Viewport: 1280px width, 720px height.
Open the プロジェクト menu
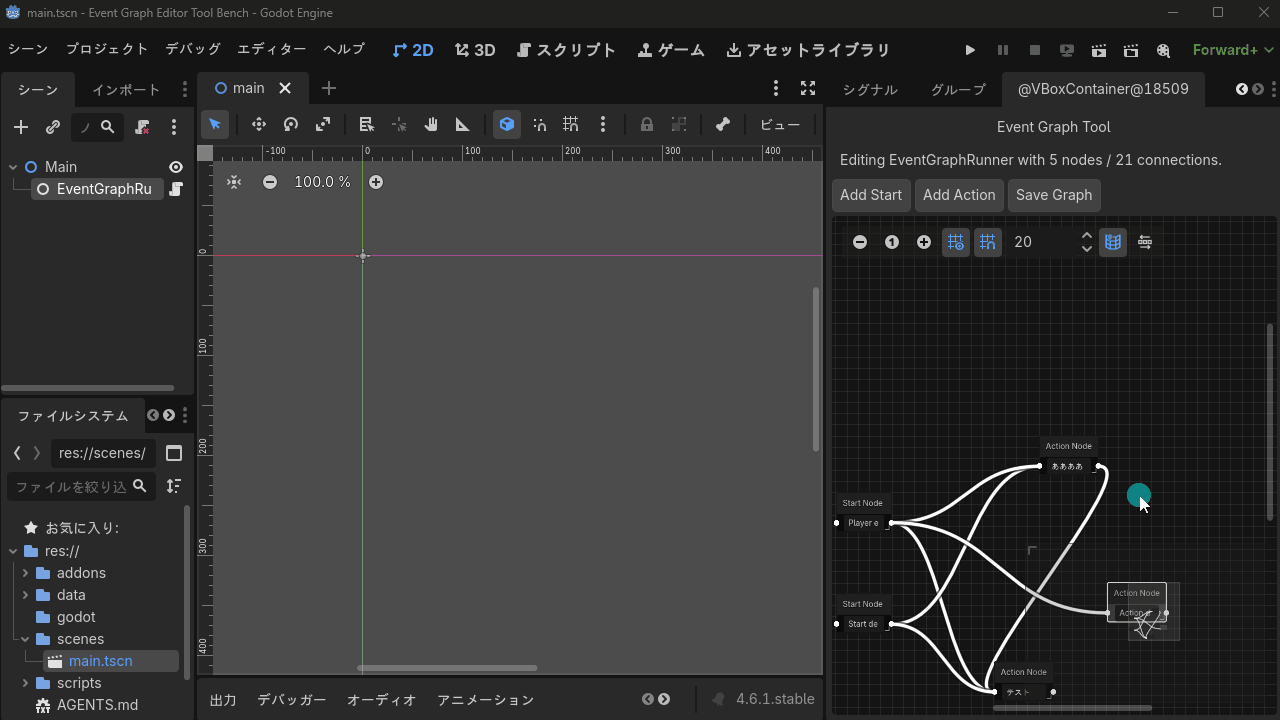pos(107,49)
